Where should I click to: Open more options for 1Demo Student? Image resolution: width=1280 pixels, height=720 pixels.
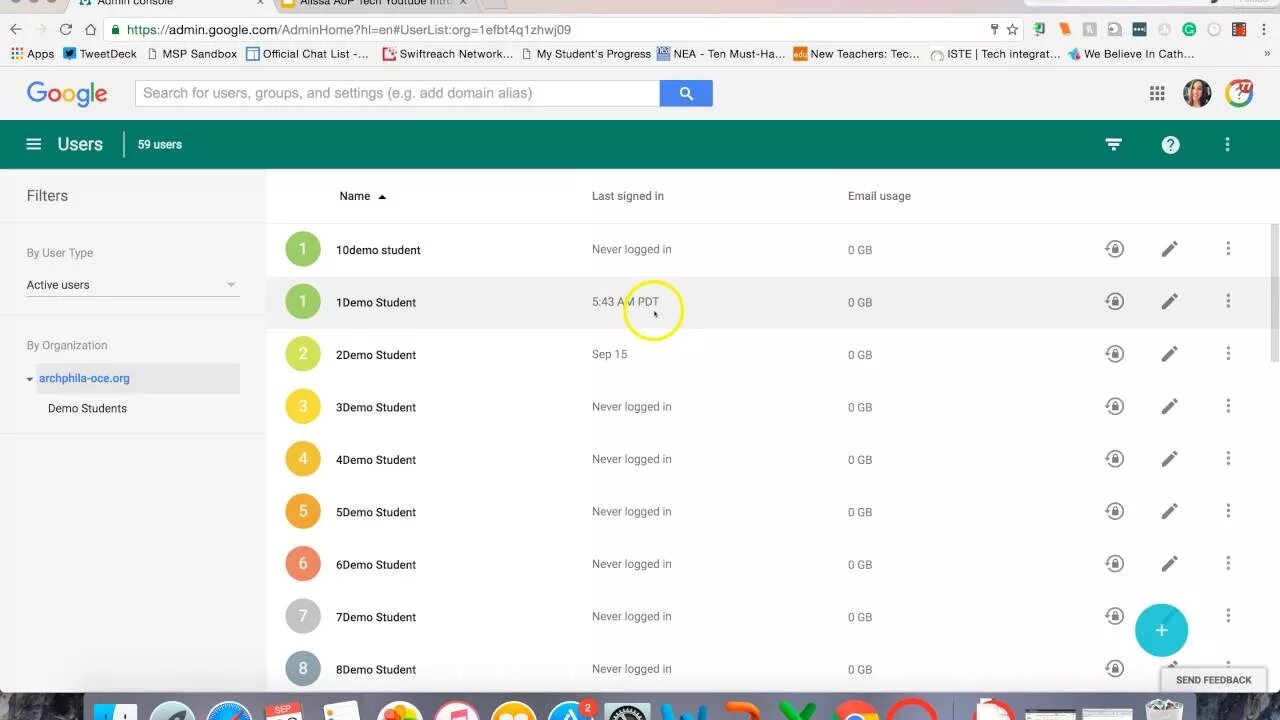point(1228,301)
